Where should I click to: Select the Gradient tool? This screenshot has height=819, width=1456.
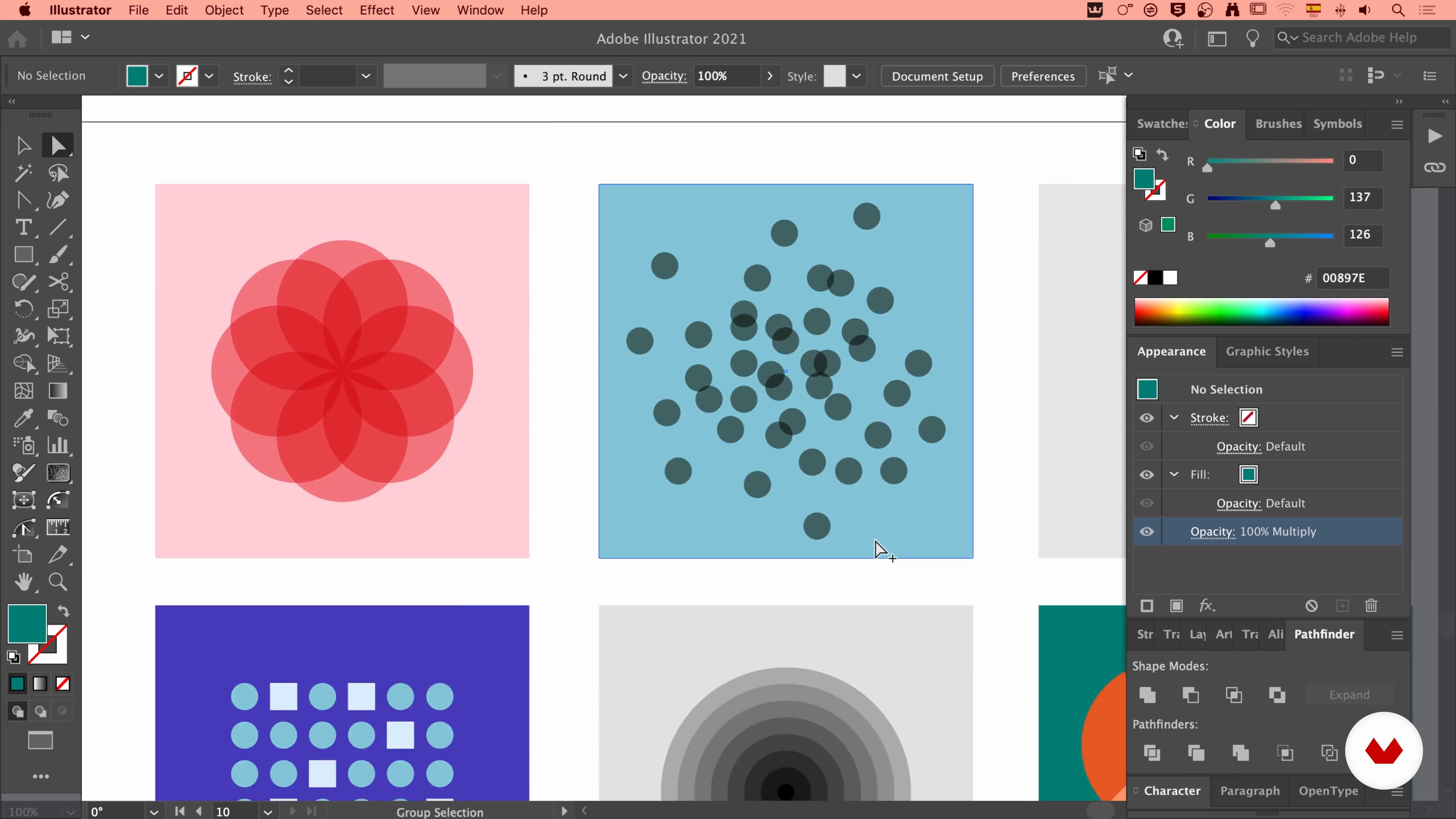point(58,391)
